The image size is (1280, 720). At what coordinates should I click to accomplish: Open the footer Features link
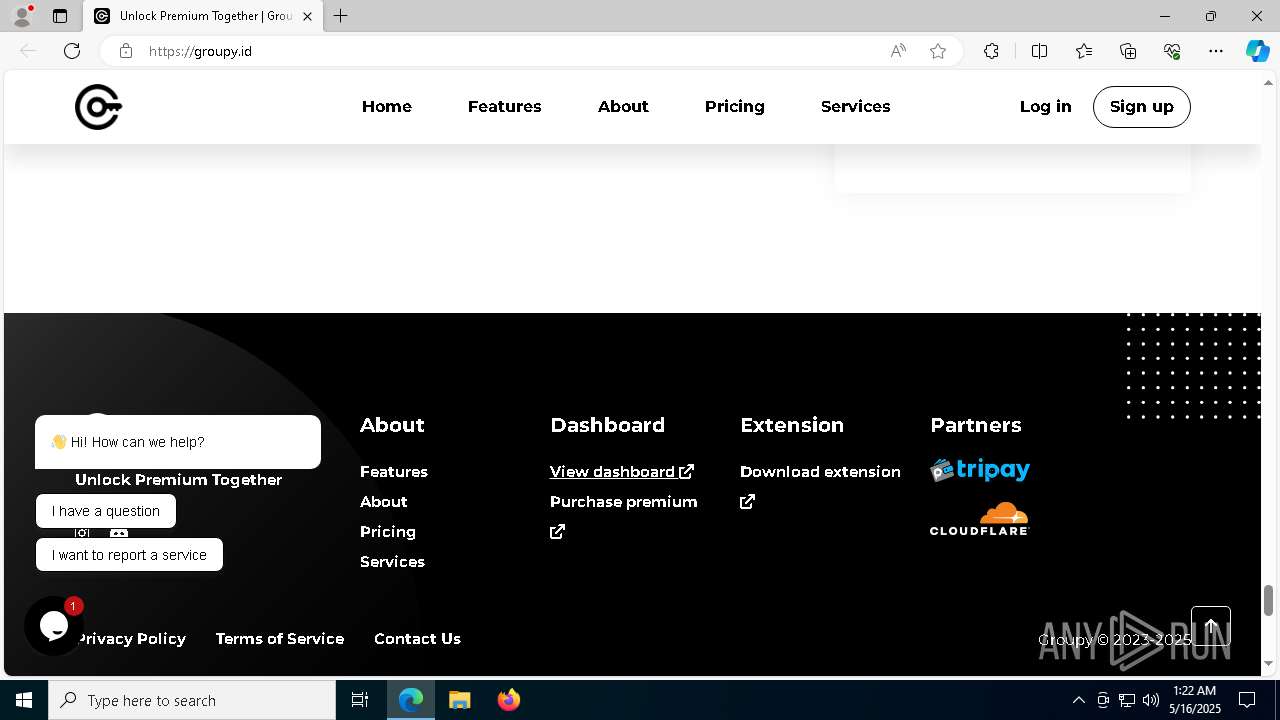click(394, 471)
